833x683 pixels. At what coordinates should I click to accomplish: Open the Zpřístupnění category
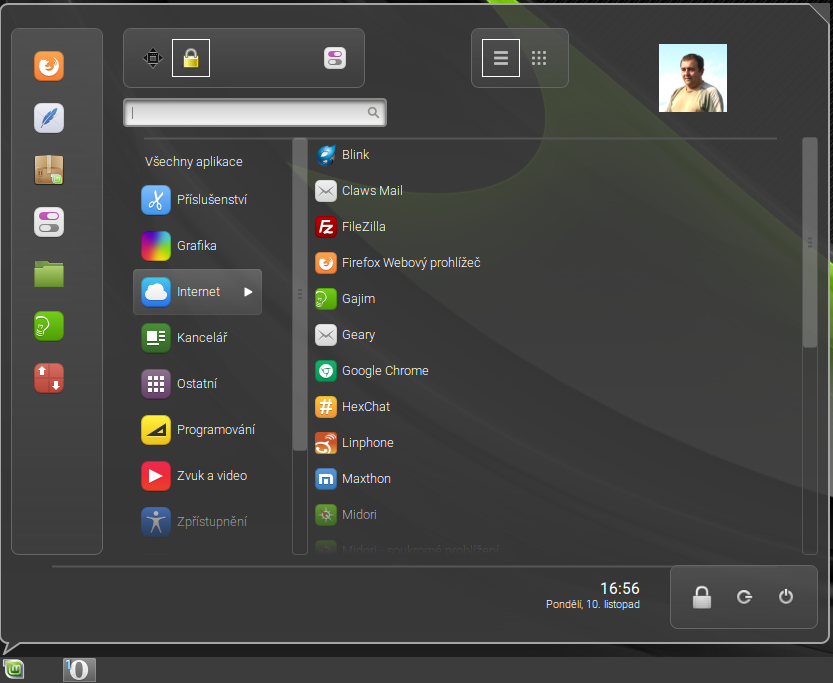pos(197,522)
